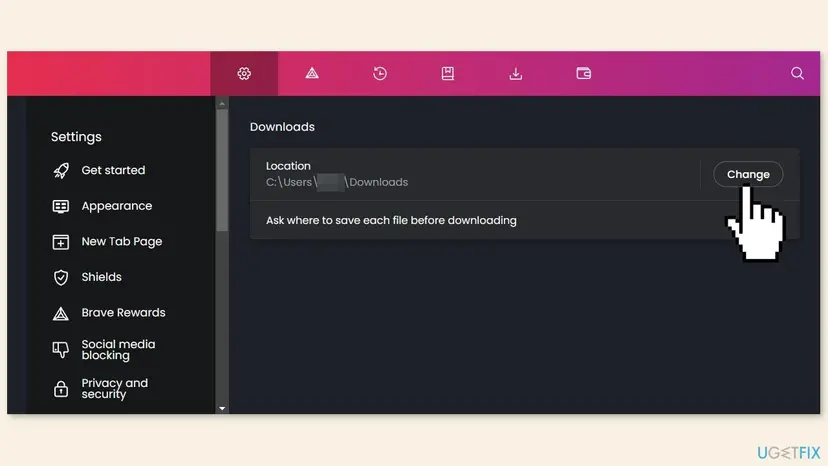Click the sidebar scroll down arrow
This screenshot has width=828, height=466.
pyautogui.click(x=222, y=408)
